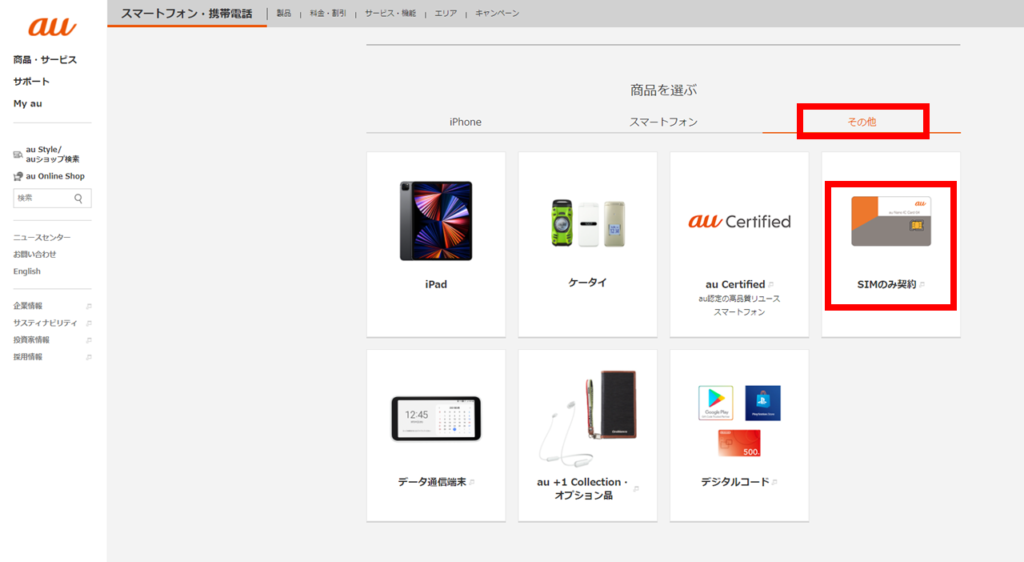This screenshot has height=562, width=1024.
Task: Open 企業情報 link
Action: point(27,306)
